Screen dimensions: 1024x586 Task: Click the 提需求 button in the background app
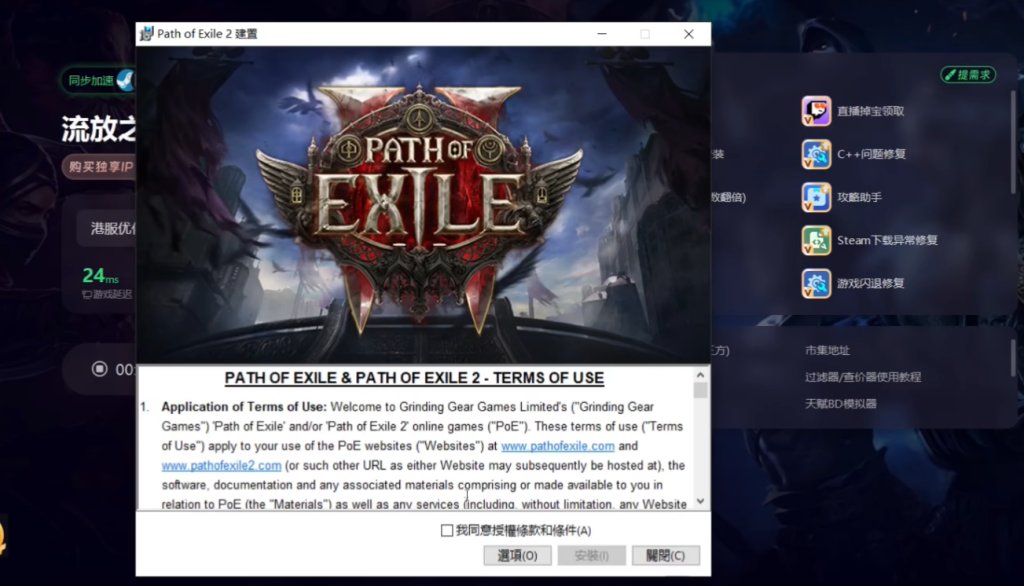[968, 75]
